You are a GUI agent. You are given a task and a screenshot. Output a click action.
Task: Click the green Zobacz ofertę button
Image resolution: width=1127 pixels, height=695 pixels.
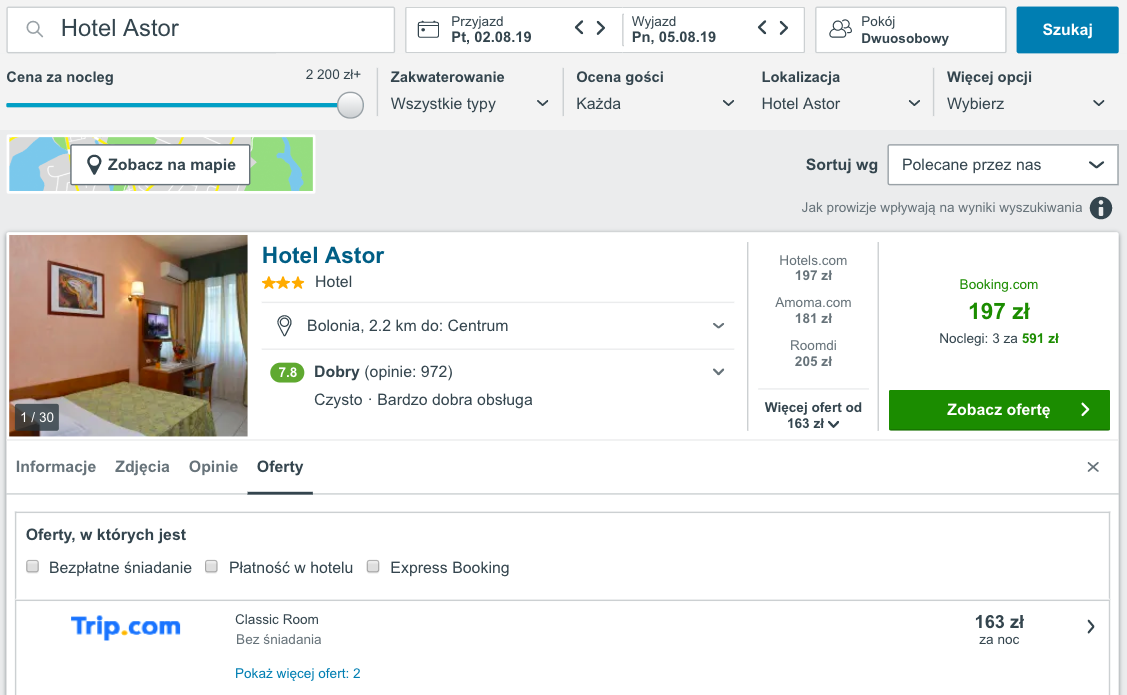[999, 410]
